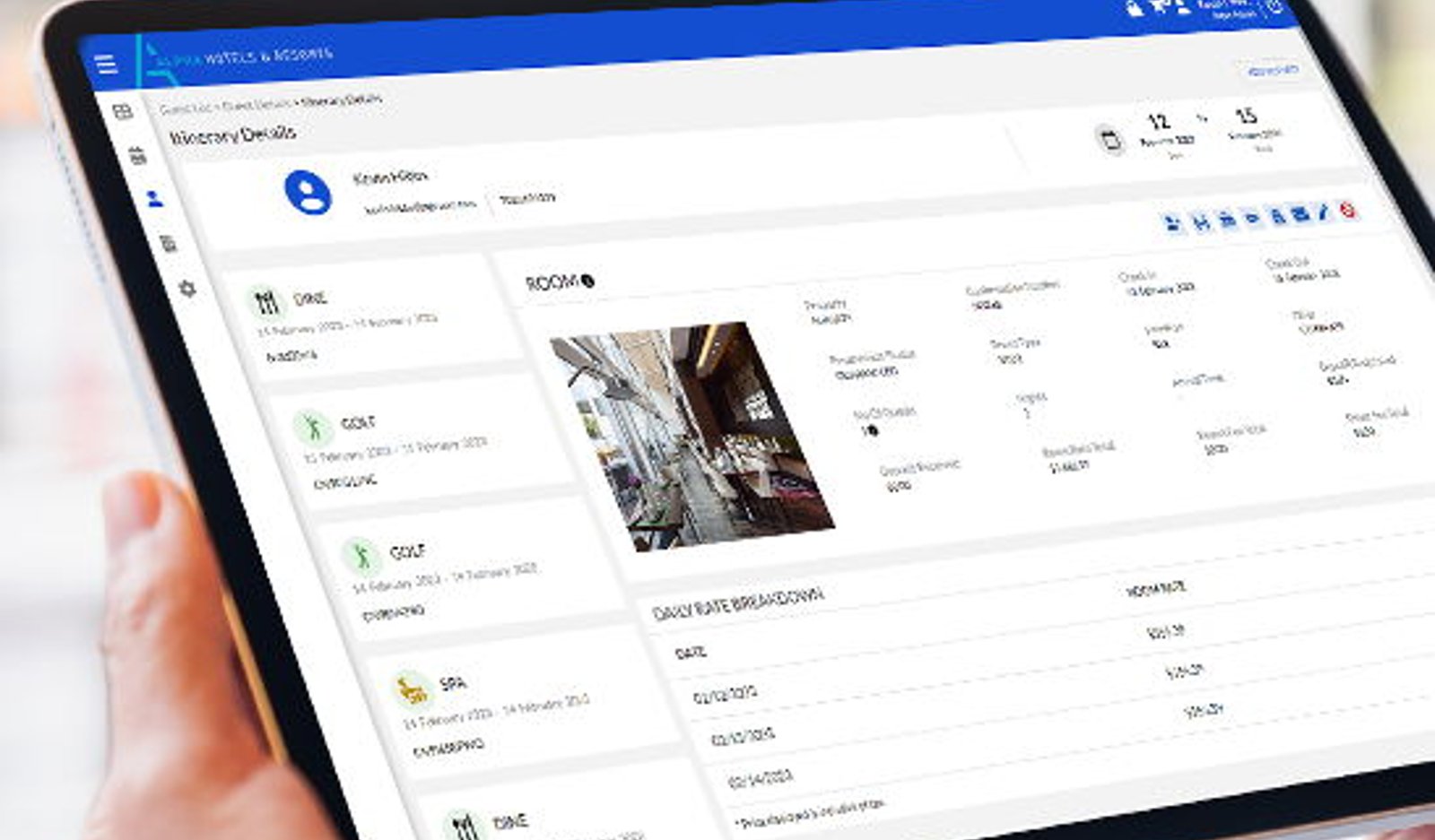Click the top-right blue link button
1435x840 pixels.
[1272, 69]
